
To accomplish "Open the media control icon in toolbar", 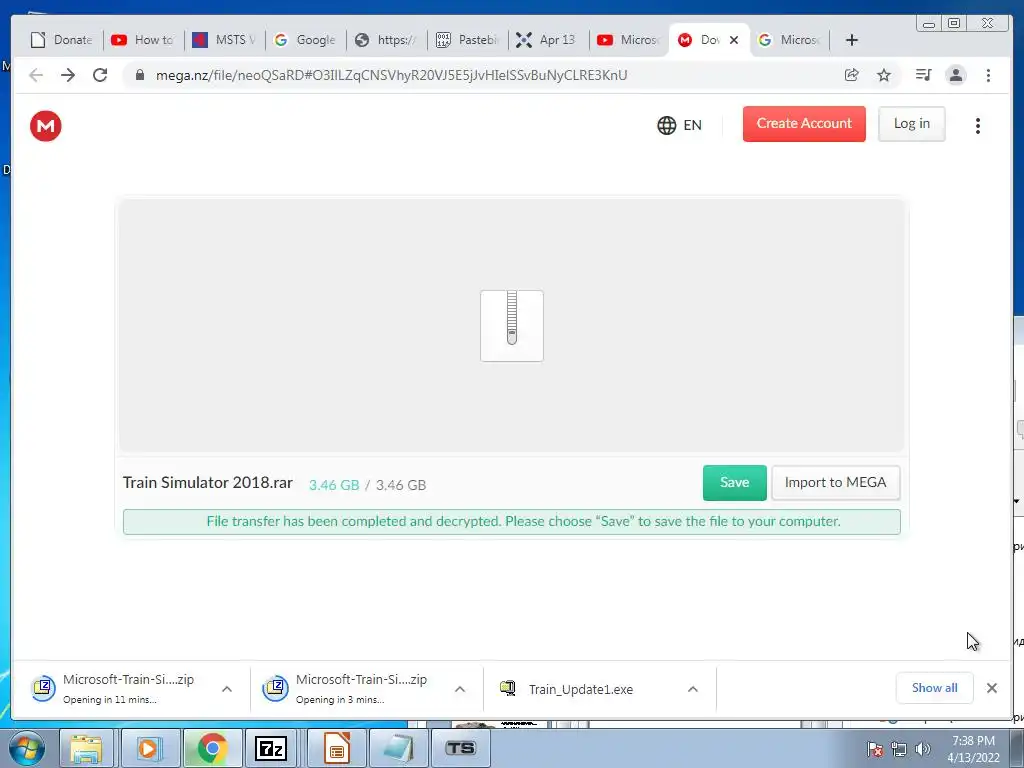I will pos(923,75).
